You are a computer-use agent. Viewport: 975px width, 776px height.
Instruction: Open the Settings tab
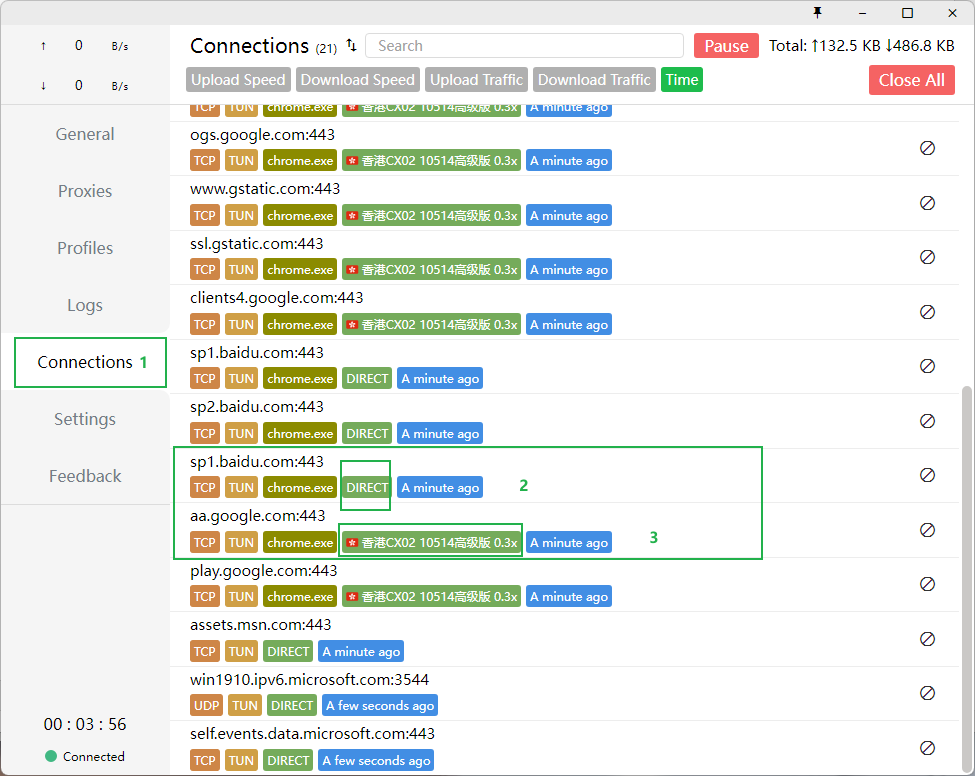tap(85, 419)
